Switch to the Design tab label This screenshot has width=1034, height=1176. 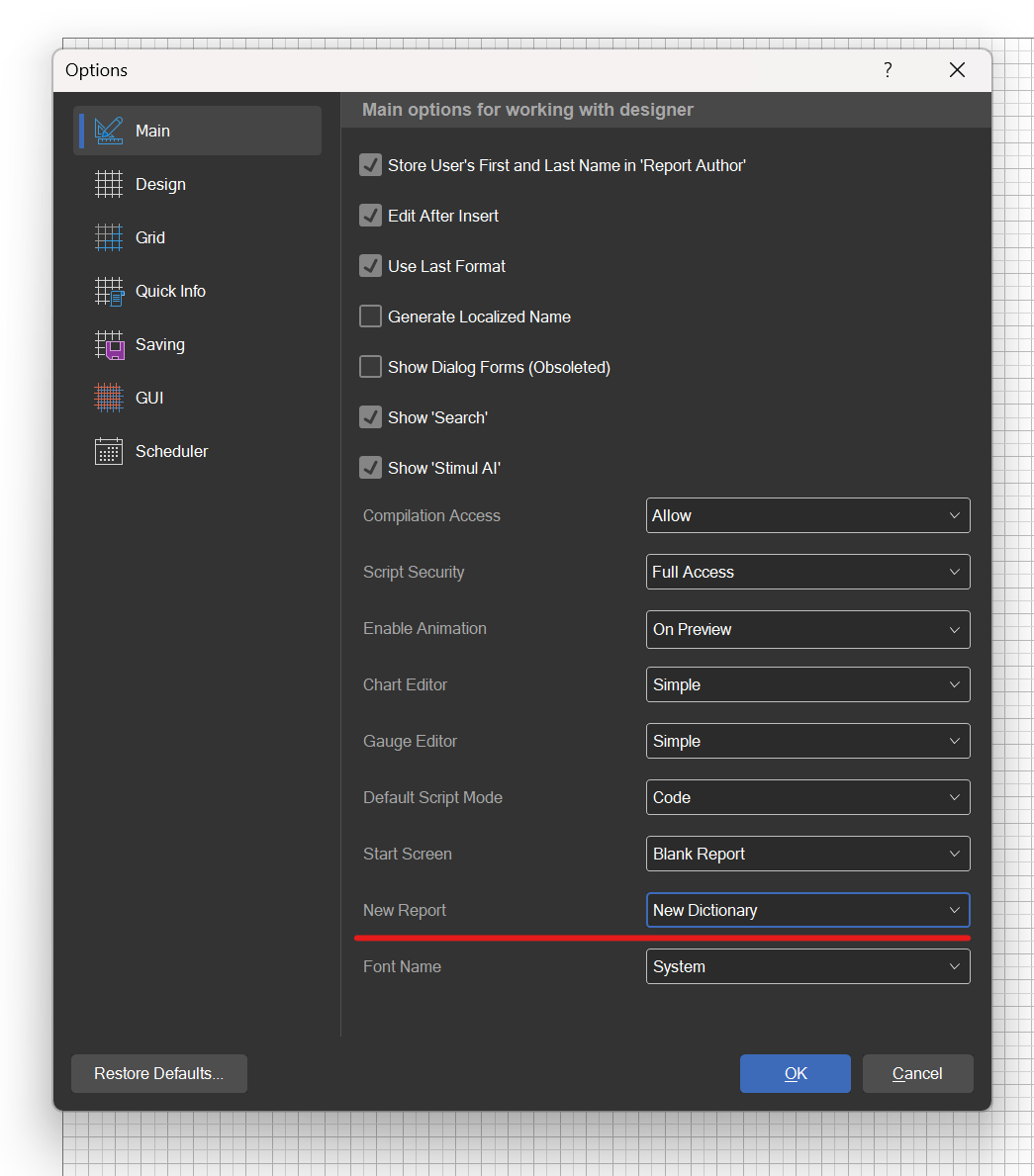point(160,185)
